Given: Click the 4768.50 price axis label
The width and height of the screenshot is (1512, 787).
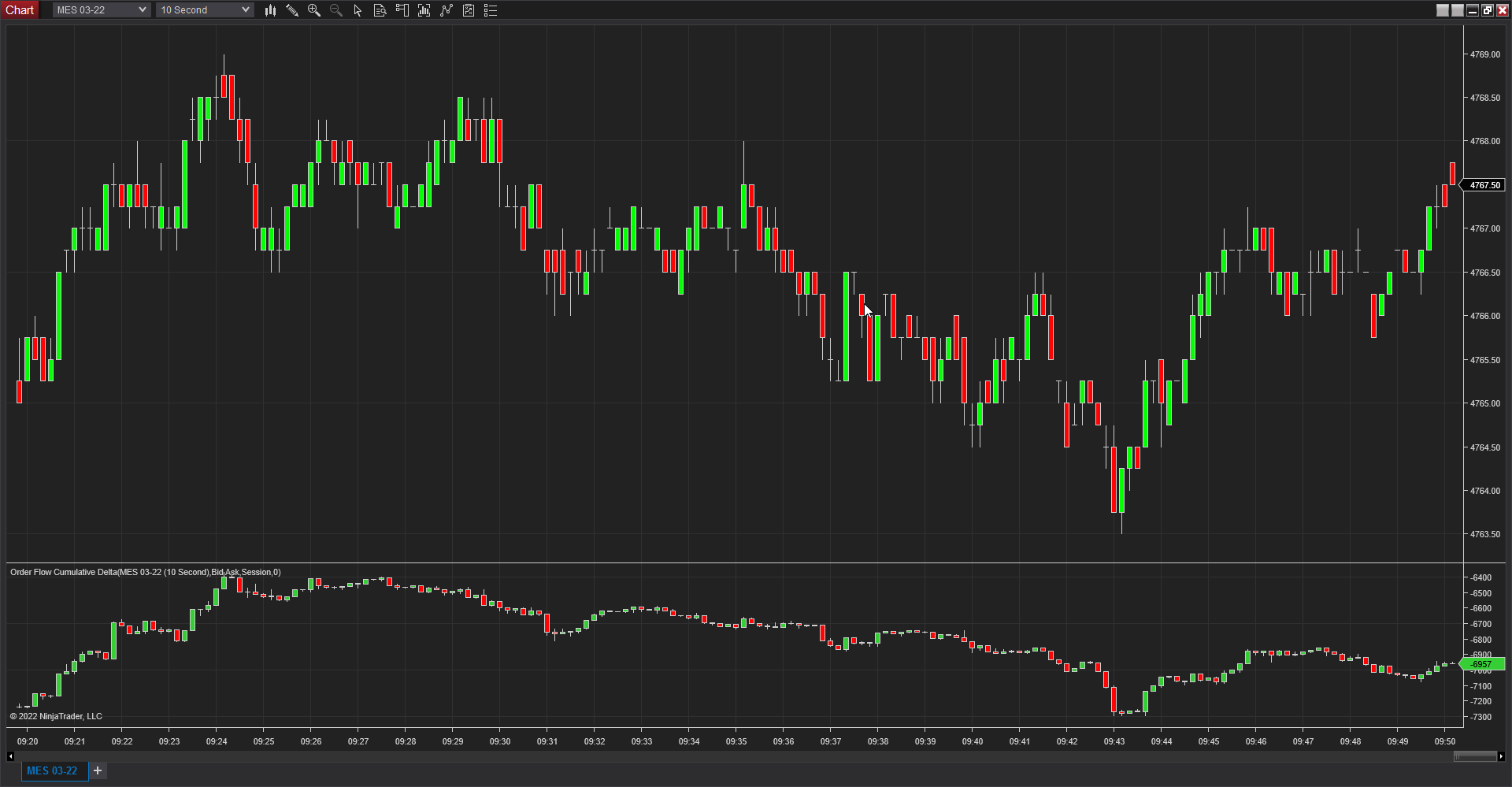Looking at the screenshot, I should 1484,98.
